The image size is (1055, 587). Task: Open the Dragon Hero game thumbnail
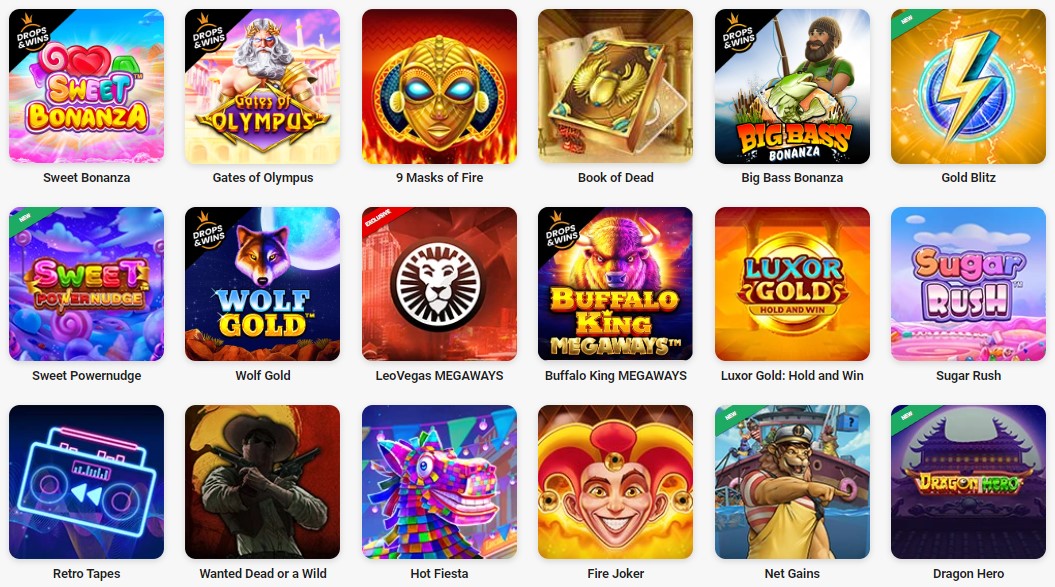pyautogui.click(x=968, y=482)
